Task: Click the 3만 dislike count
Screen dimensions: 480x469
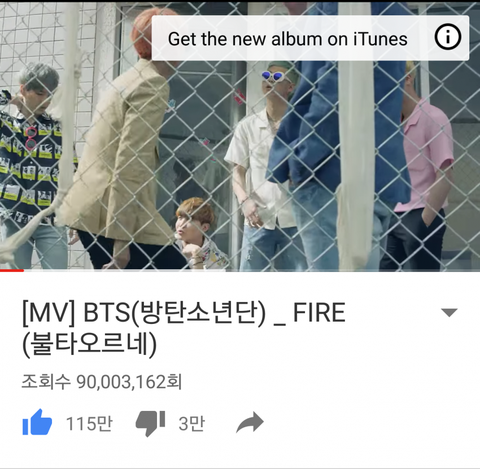Action: (191, 424)
